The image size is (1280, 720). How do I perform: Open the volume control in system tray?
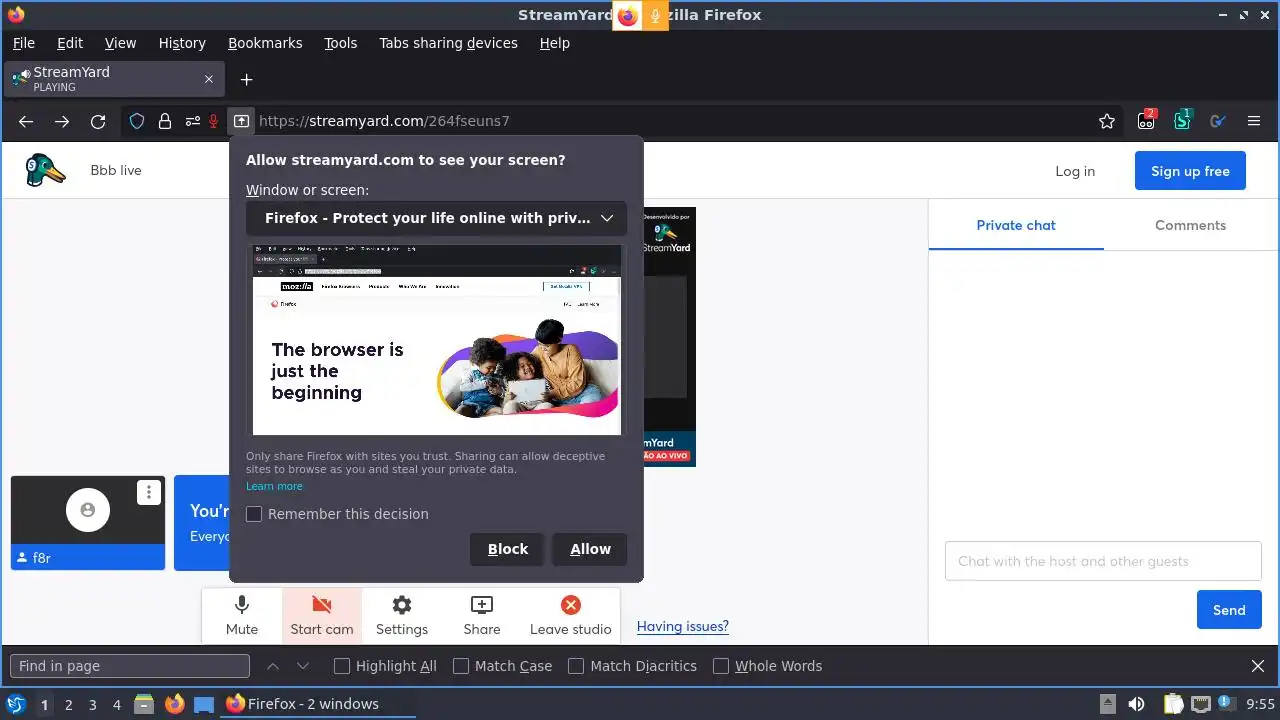point(1136,704)
